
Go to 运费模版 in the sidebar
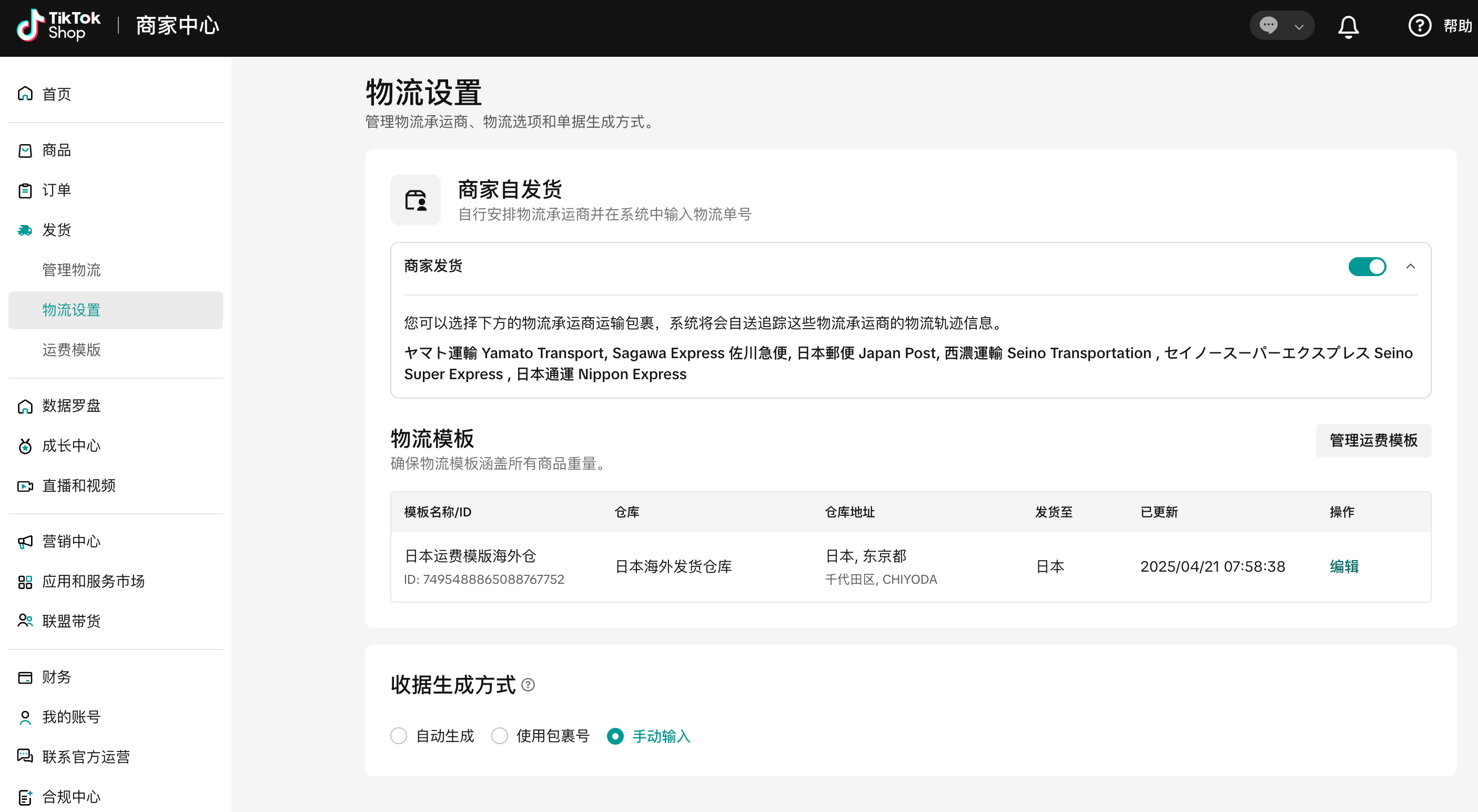pos(71,350)
